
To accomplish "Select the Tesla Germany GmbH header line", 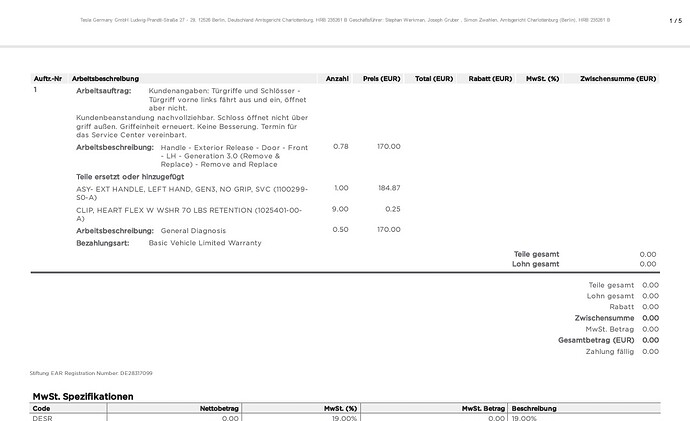I will point(345,20).
